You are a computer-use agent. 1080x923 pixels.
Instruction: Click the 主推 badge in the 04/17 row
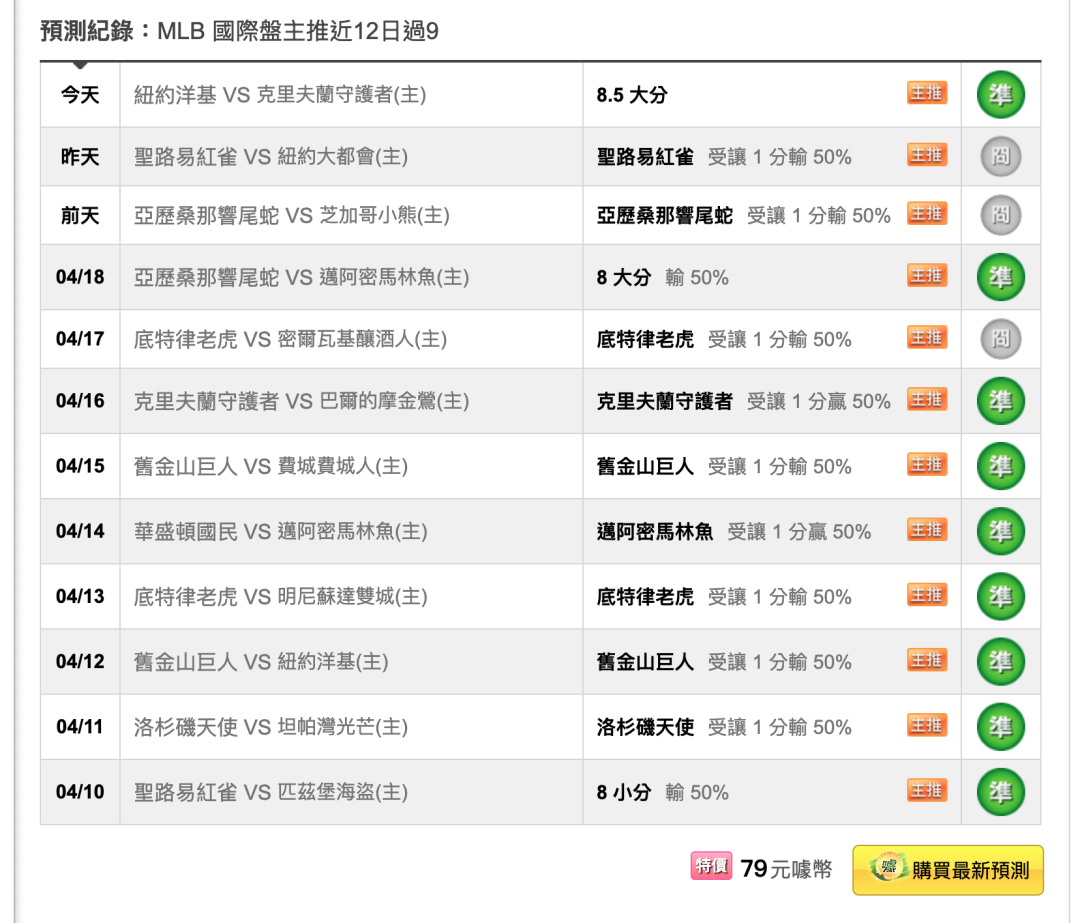927,338
